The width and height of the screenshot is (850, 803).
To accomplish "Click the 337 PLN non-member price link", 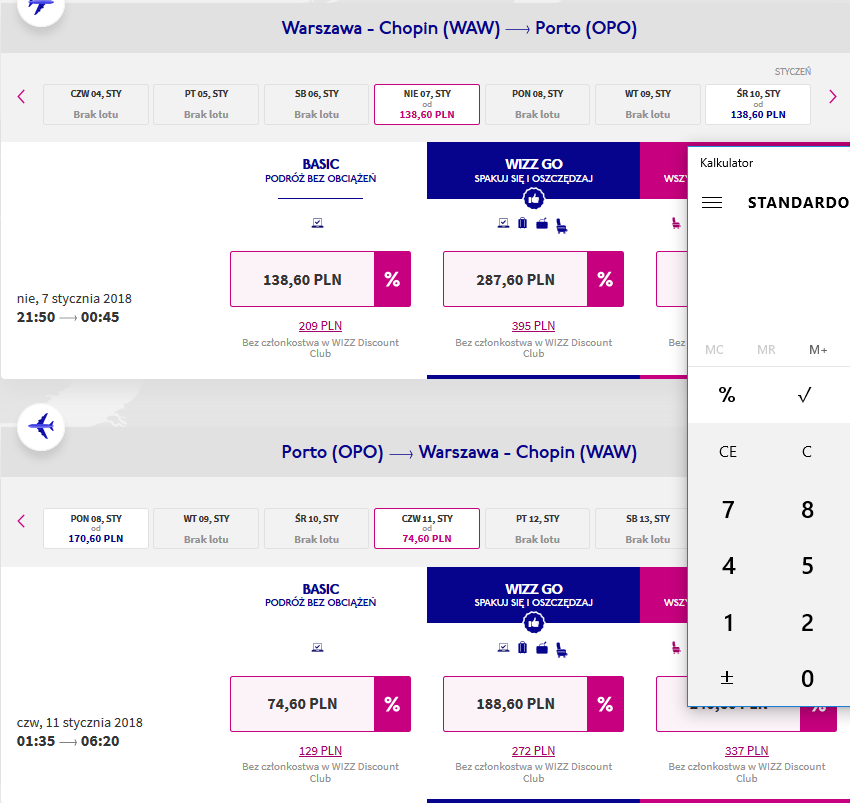I will (746, 751).
